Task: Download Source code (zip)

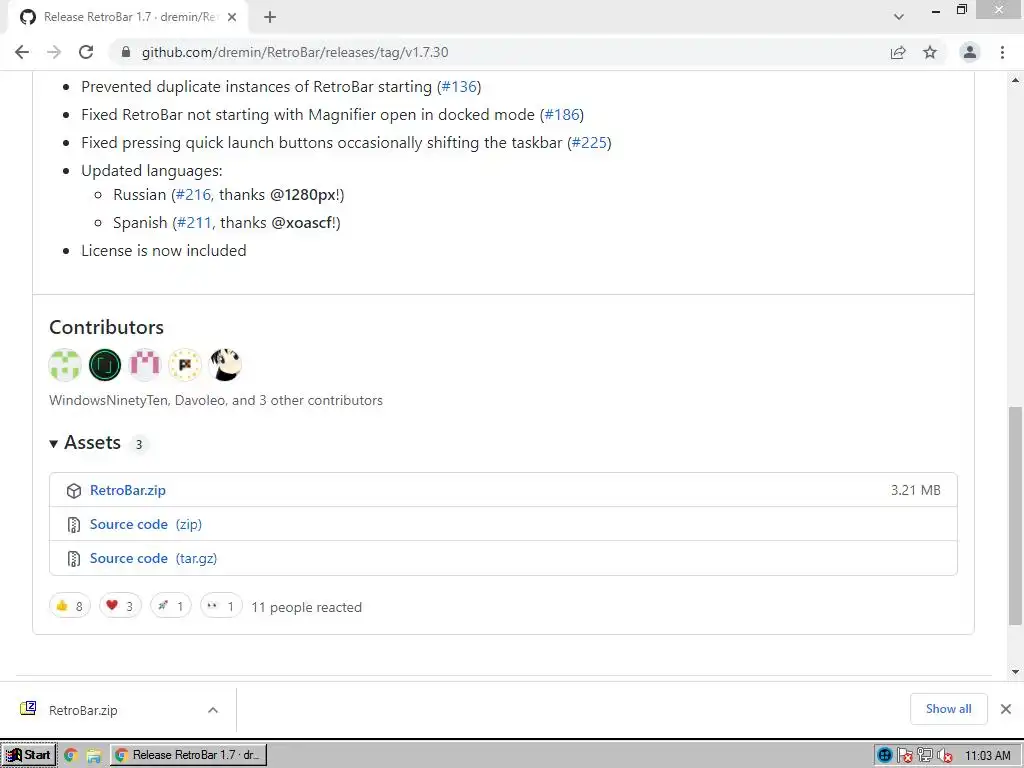Action: click(x=146, y=524)
